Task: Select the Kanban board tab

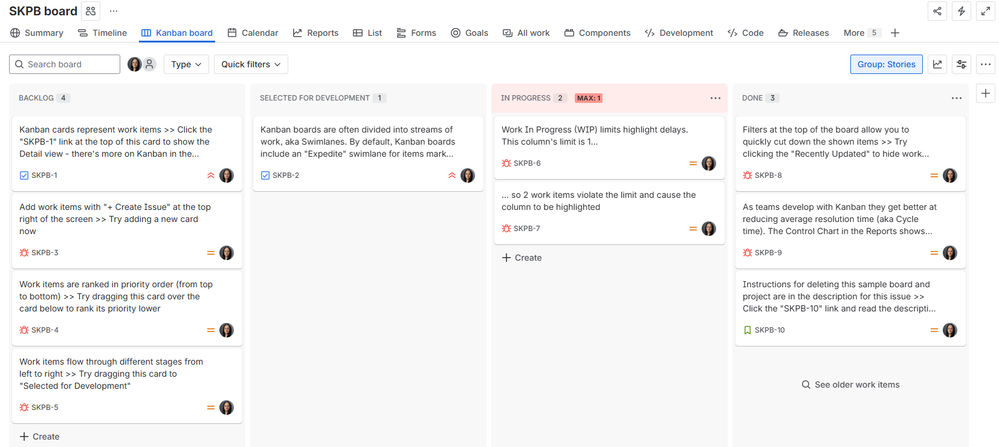Action: [x=176, y=33]
